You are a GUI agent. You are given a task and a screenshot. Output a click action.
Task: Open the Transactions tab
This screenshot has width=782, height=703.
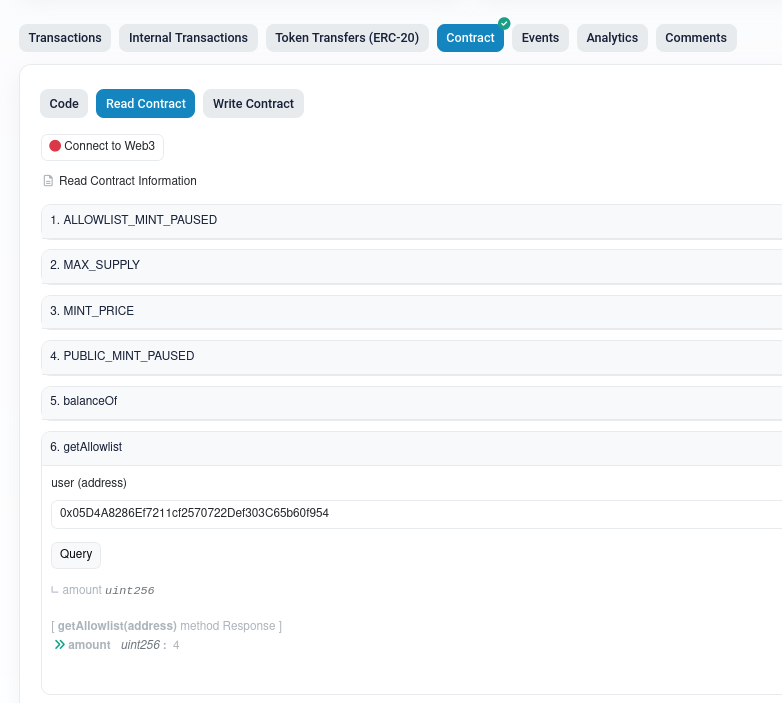point(65,38)
